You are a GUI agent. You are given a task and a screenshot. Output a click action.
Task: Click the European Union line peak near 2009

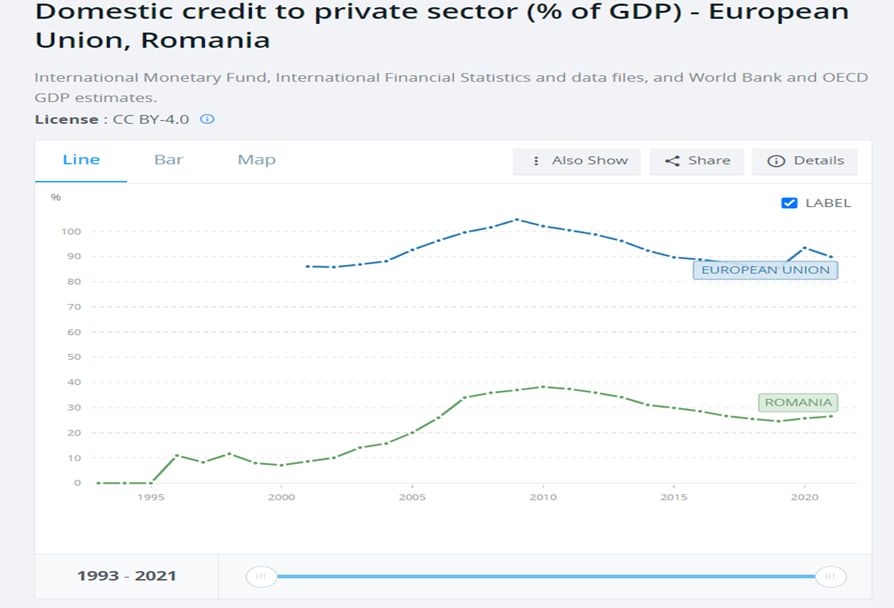pos(517,219)
